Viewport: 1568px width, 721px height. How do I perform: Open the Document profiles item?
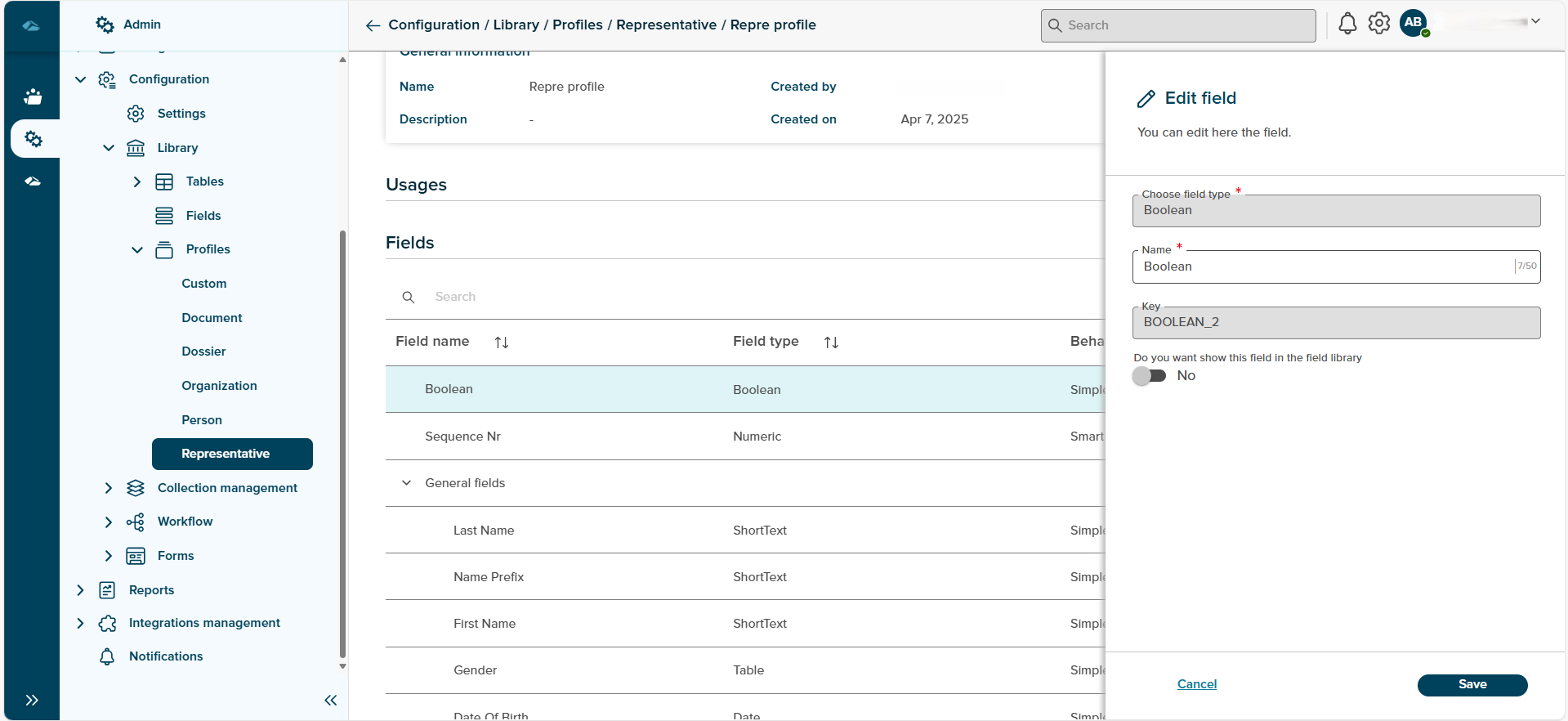(x=212, y=318)
